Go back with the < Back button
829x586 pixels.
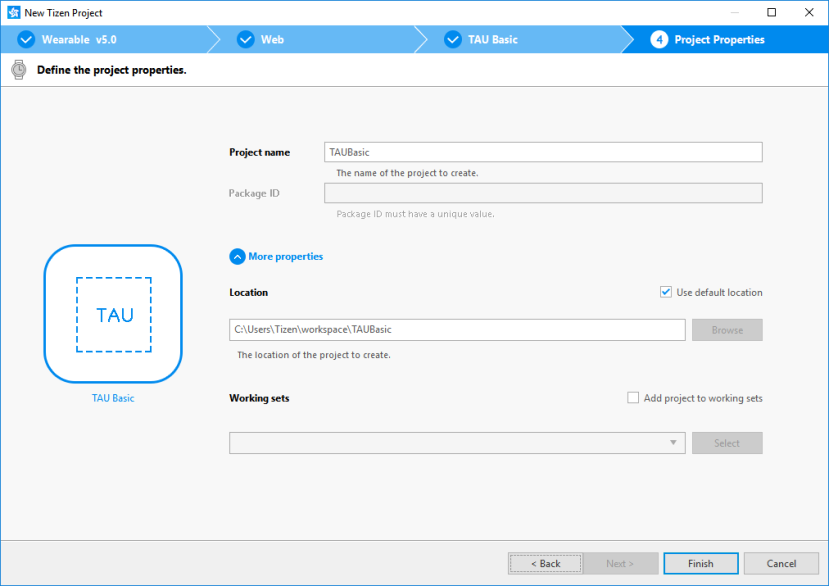pos(545,563)
